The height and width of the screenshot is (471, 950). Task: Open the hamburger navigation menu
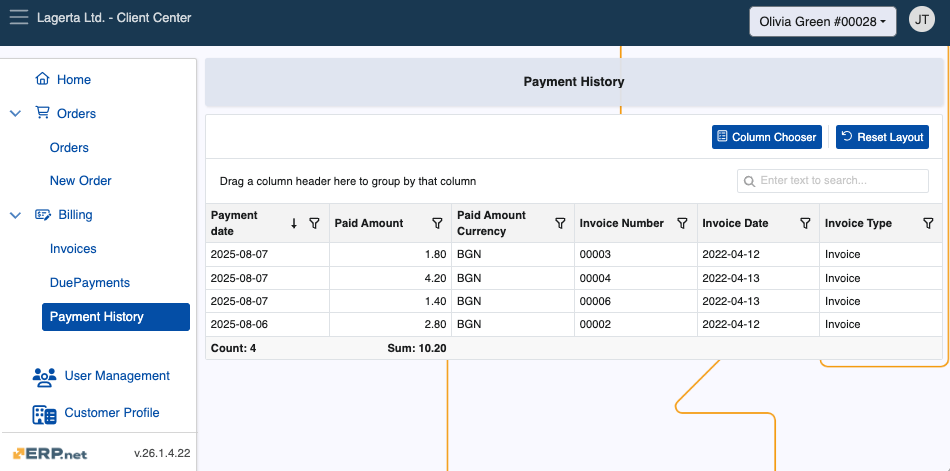point(19,18)
